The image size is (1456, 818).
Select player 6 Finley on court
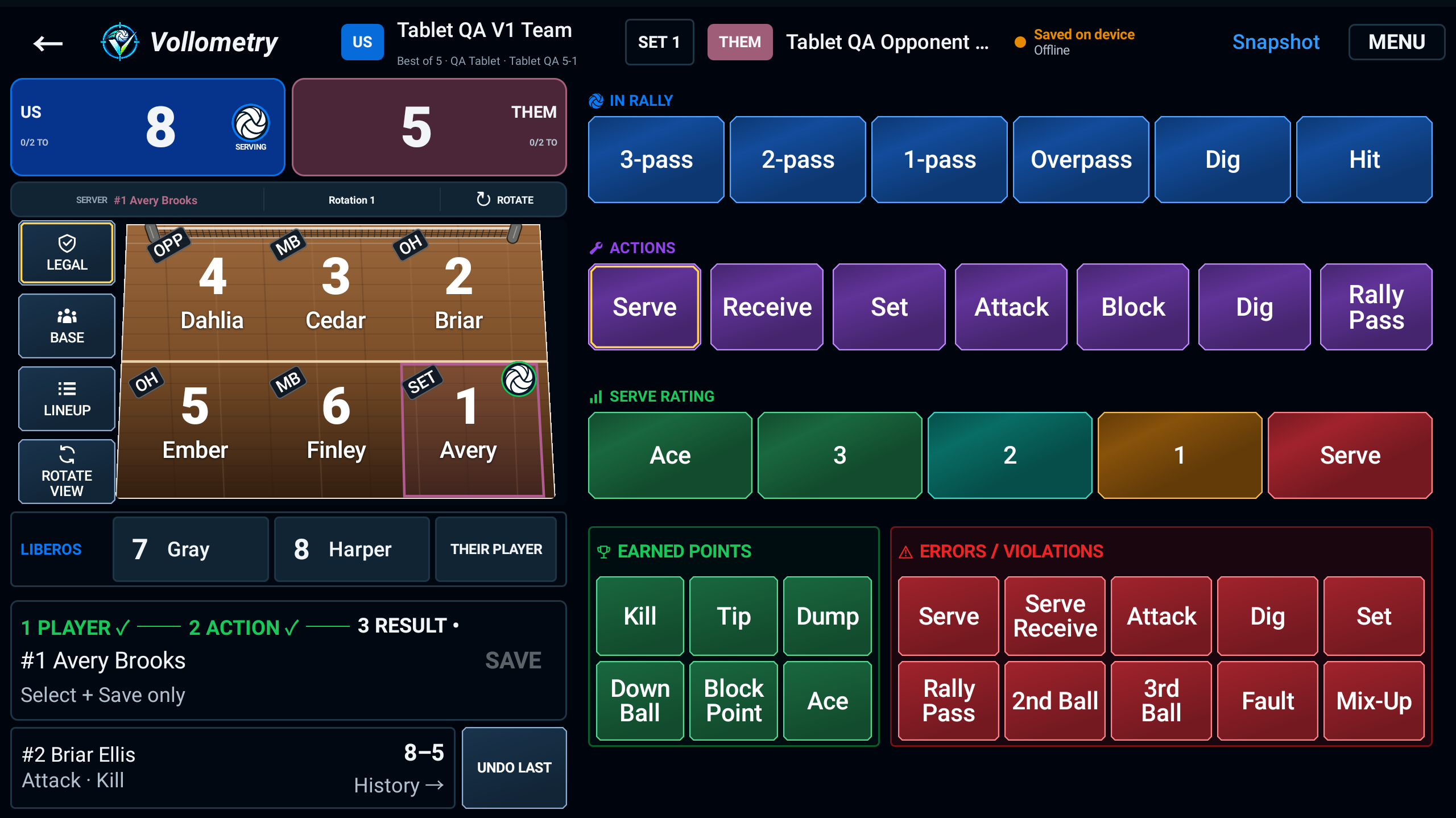pyautogui.click(x=336, y=424)
